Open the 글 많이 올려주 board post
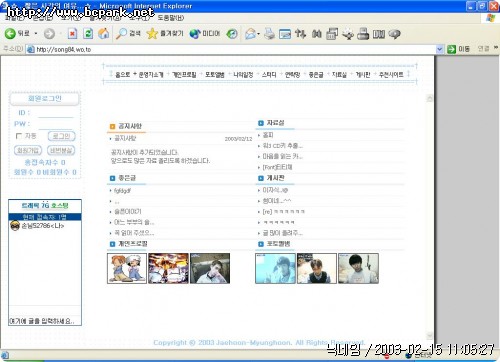Screen dimensions: 500x362 [282, 233]
